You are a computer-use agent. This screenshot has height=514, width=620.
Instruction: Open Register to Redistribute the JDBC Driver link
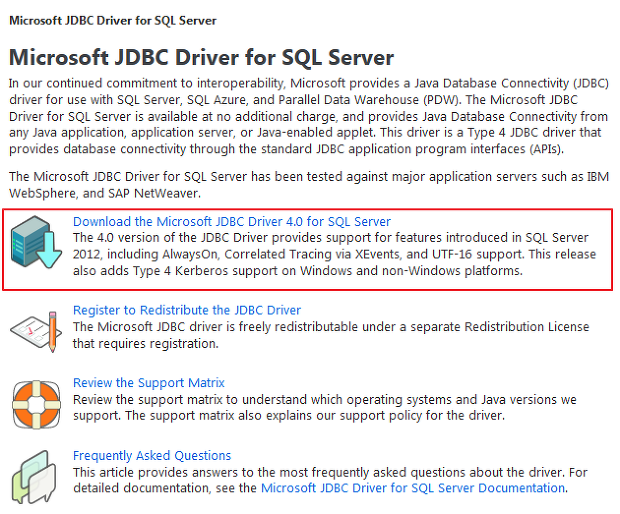[x=187, y=310]
